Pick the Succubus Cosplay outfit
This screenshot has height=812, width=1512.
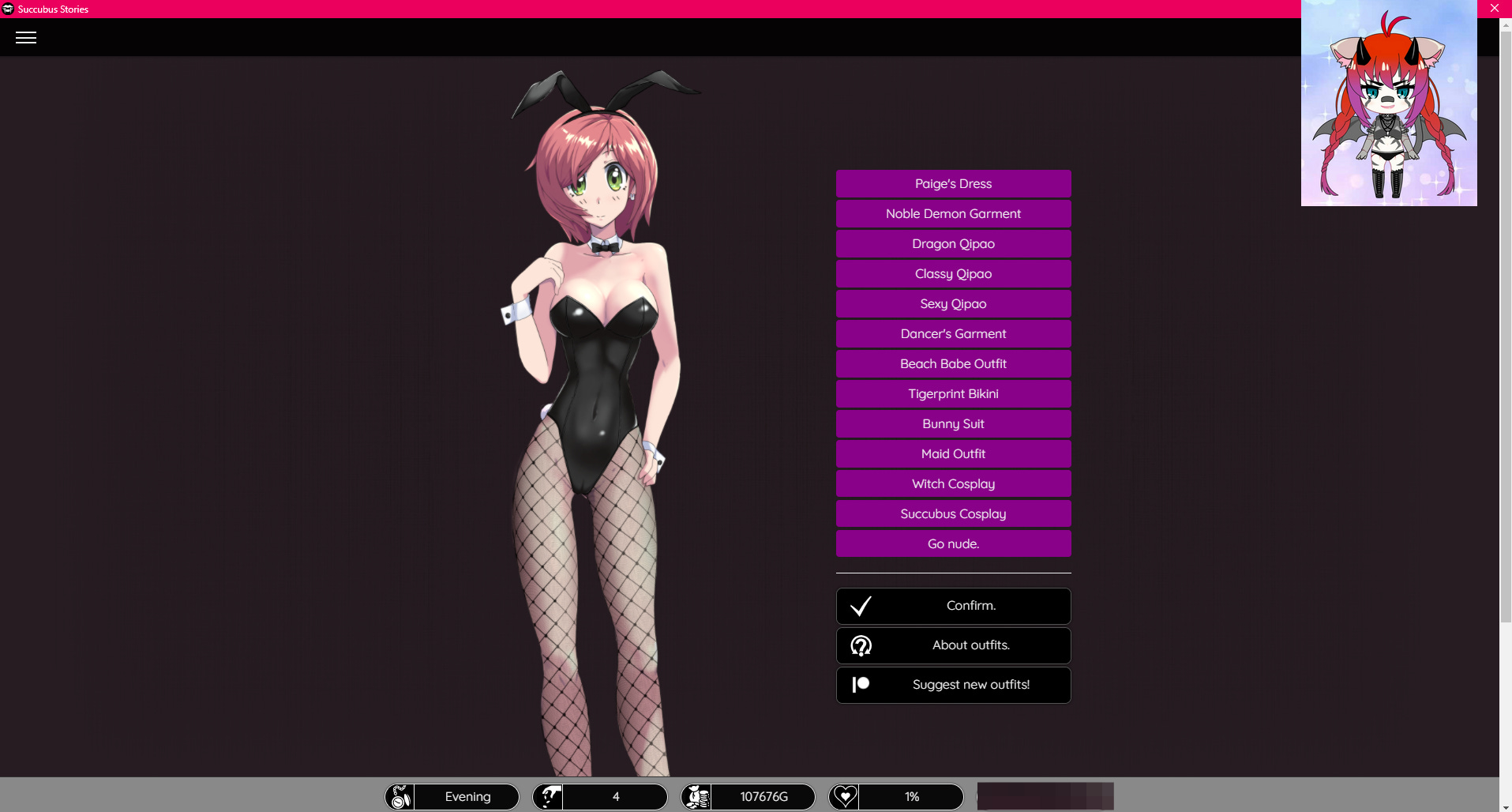[x=953, y=513]
